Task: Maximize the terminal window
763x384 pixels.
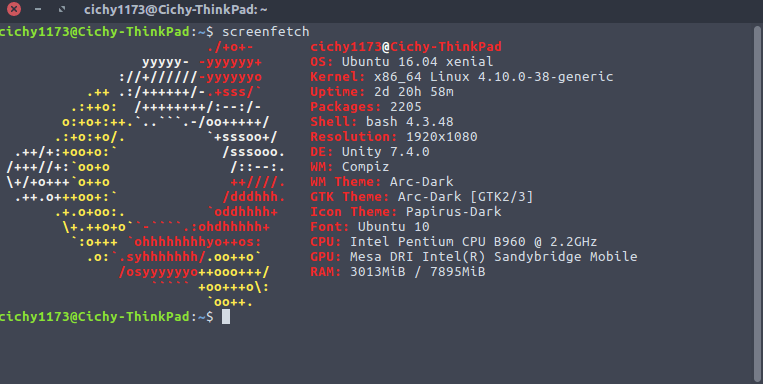Action: click(x=61, y=9)
